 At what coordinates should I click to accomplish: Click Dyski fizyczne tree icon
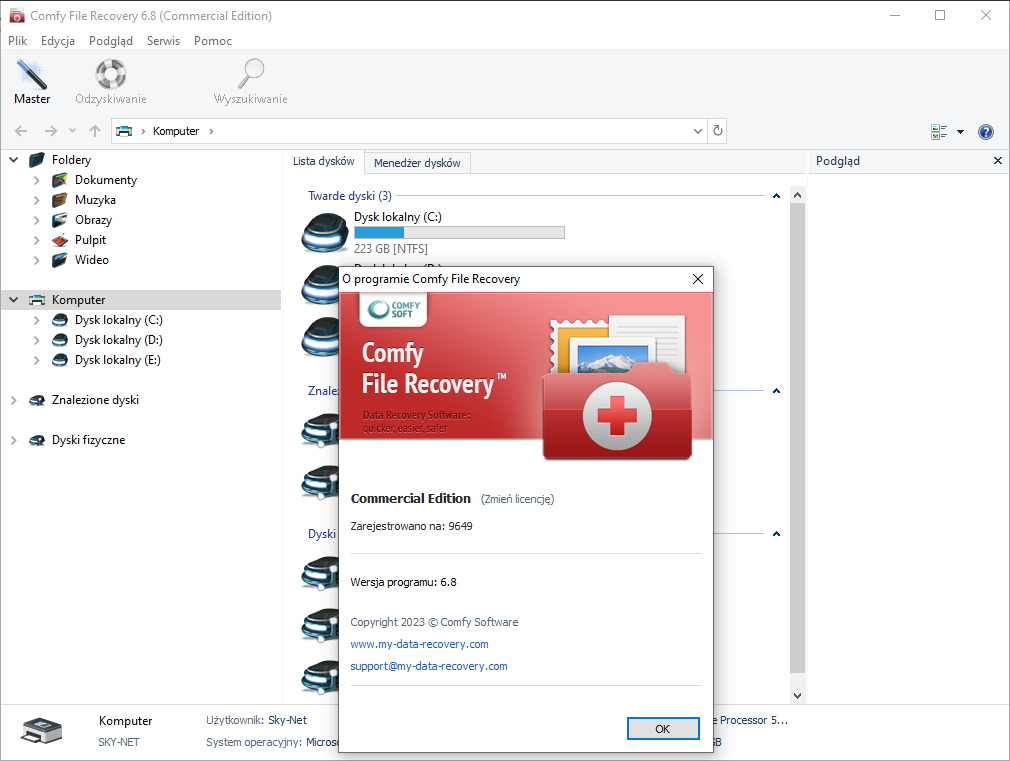pyautogui.click(x=37, y=440)
